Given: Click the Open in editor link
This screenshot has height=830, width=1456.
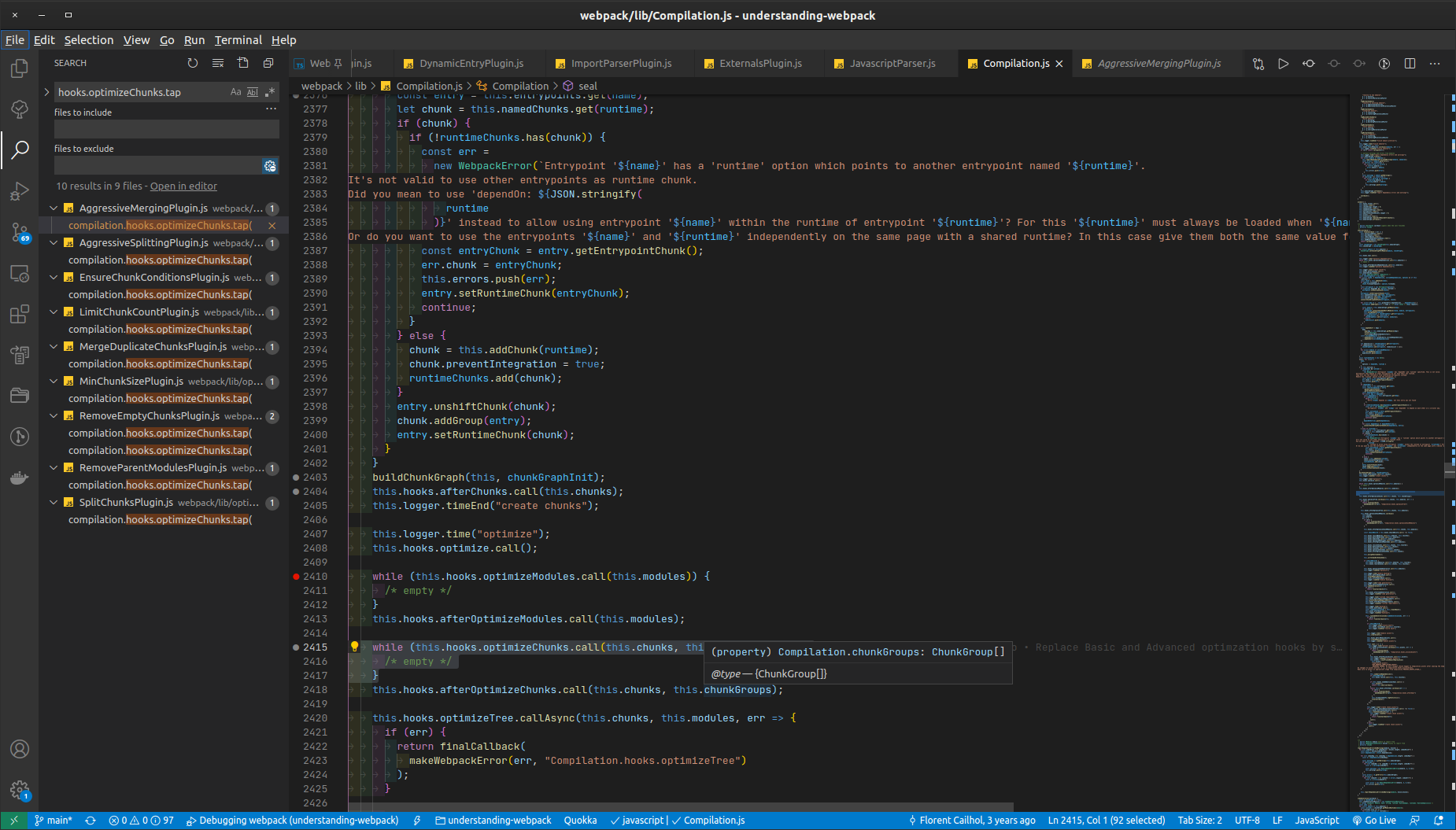Looking at the screenshot, I should (x=183, y=186).
